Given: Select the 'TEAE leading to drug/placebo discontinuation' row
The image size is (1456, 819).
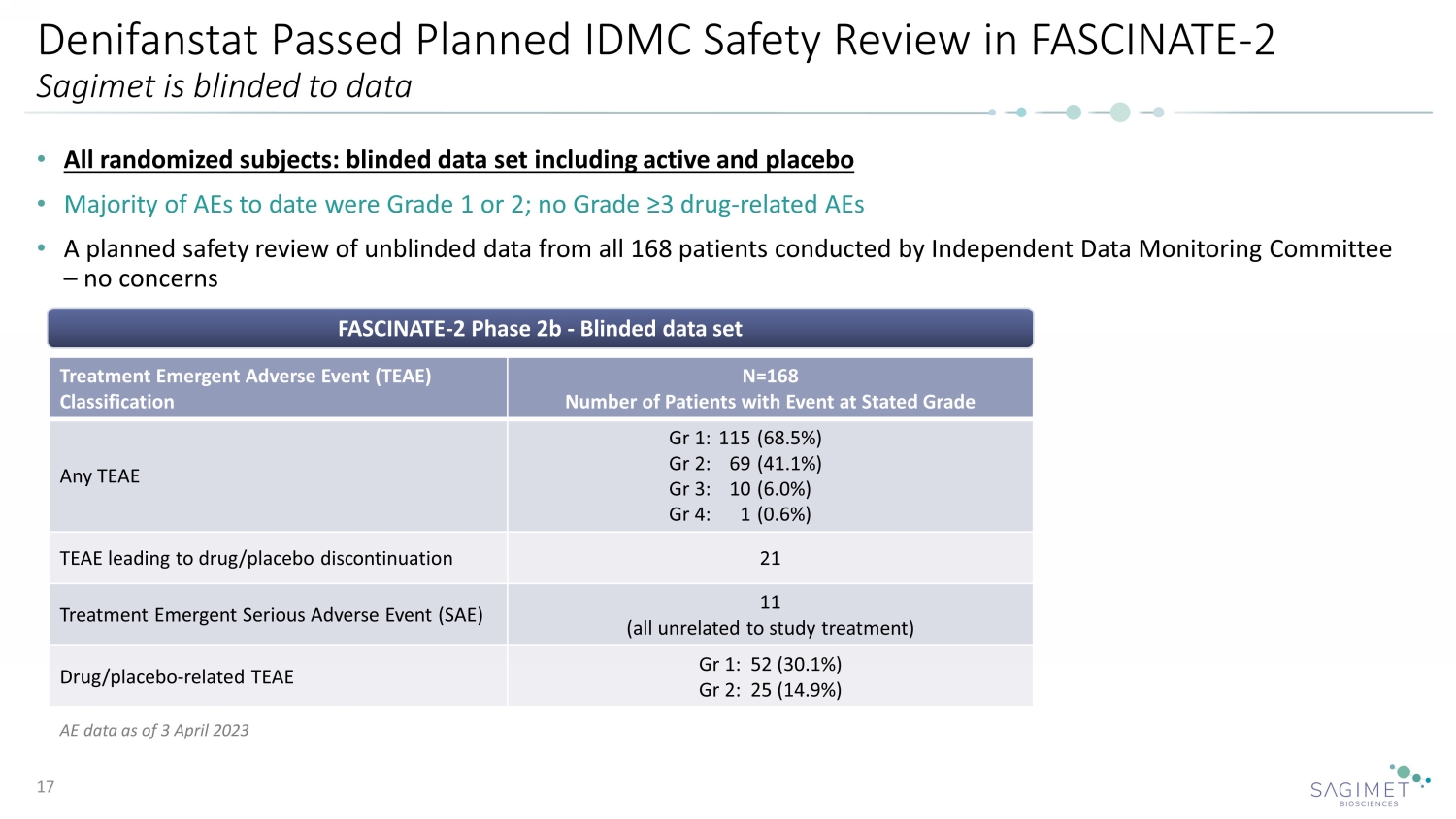Looking at the screenshot, I should click(x=256, y=559).
